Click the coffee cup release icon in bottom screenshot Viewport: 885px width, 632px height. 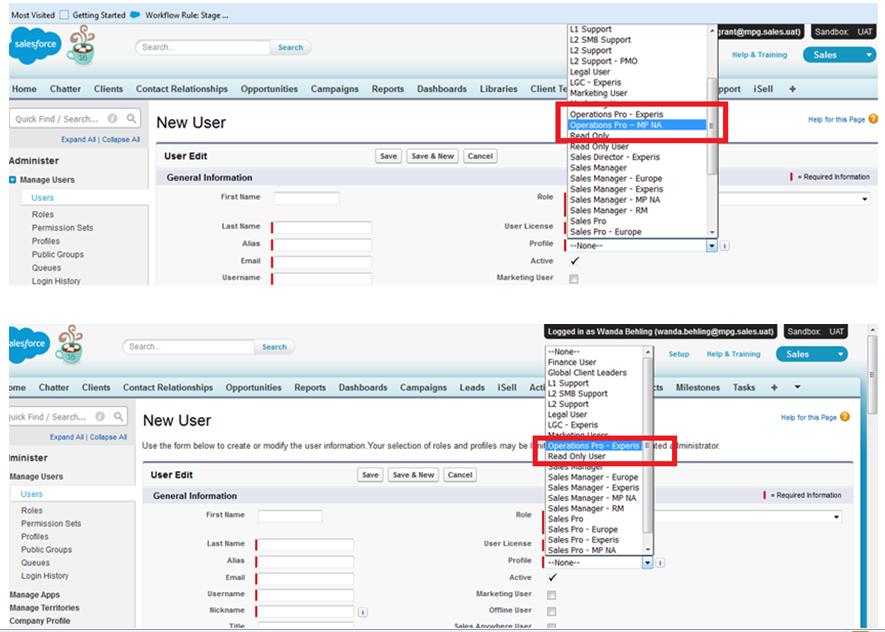[69, 344]
